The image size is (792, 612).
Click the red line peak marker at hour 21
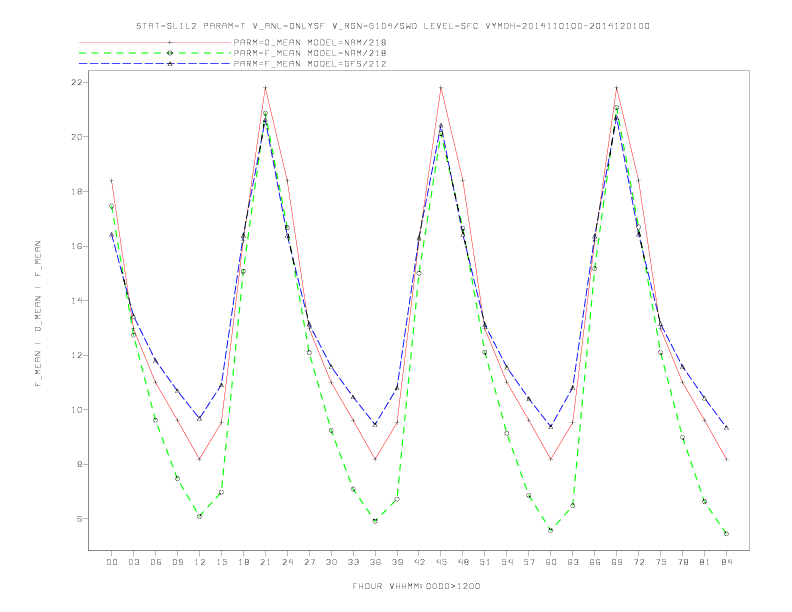click(265, 88)
